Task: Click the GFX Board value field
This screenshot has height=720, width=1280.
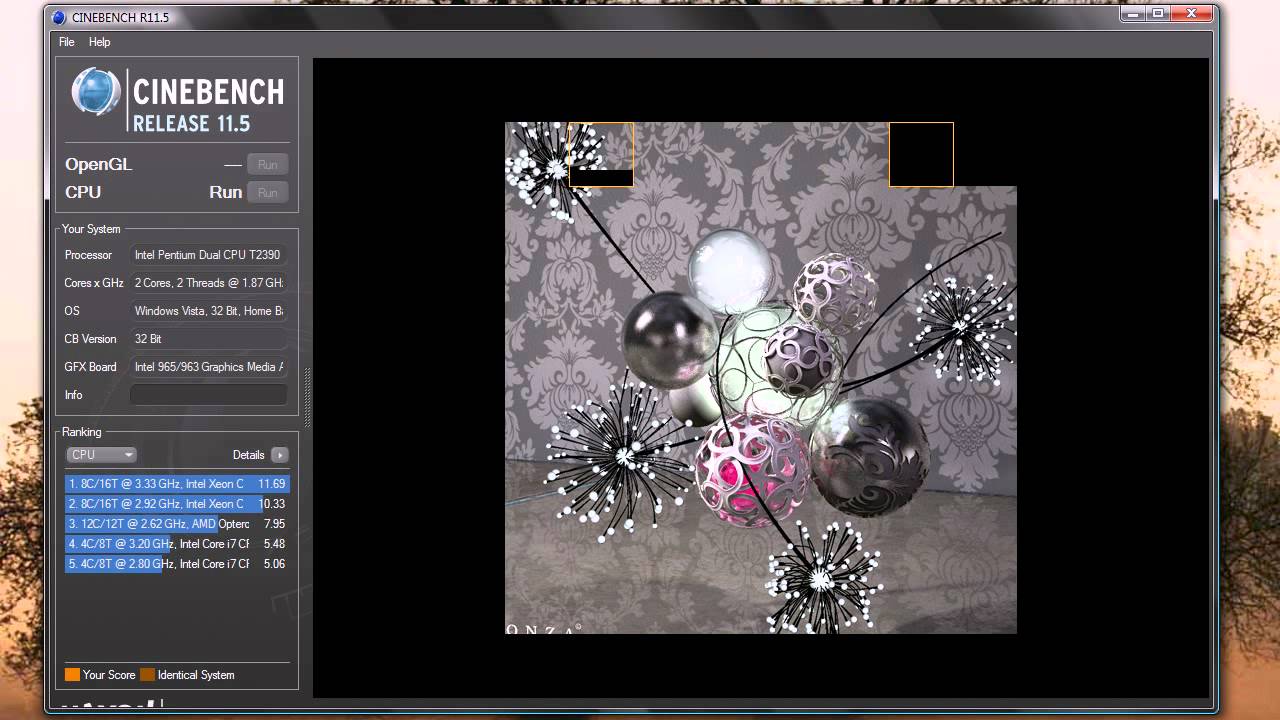Action: (209, 367)
